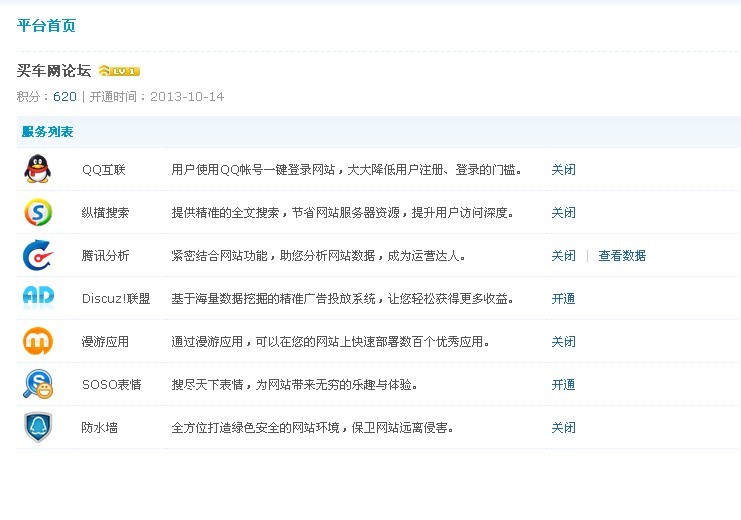Viewport: 741px width, 520px height.
Task: Click the 积分 value 620
Action: tap(65, 97)
